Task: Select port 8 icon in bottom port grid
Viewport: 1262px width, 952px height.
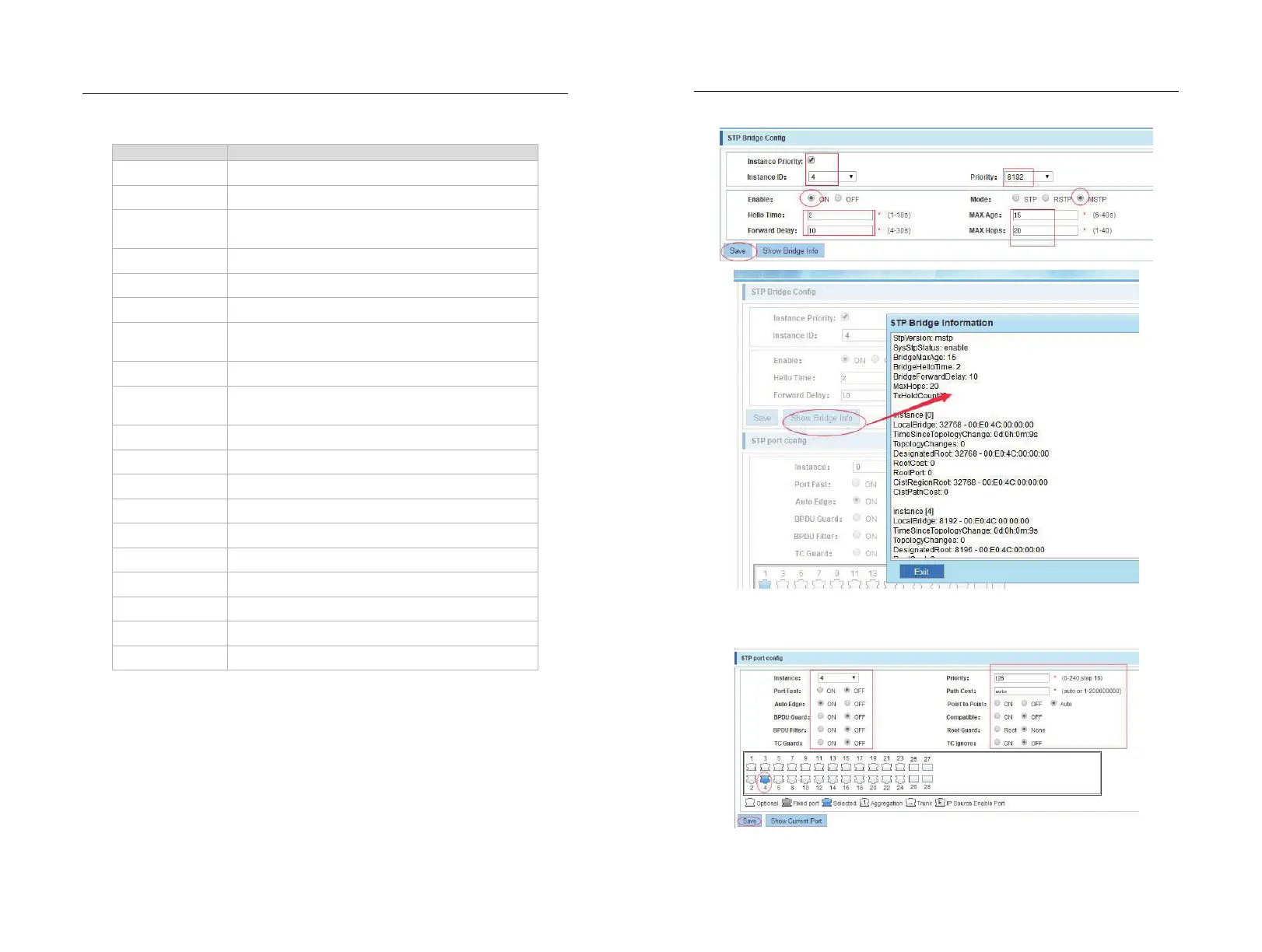Action: (x=792, y=779)
